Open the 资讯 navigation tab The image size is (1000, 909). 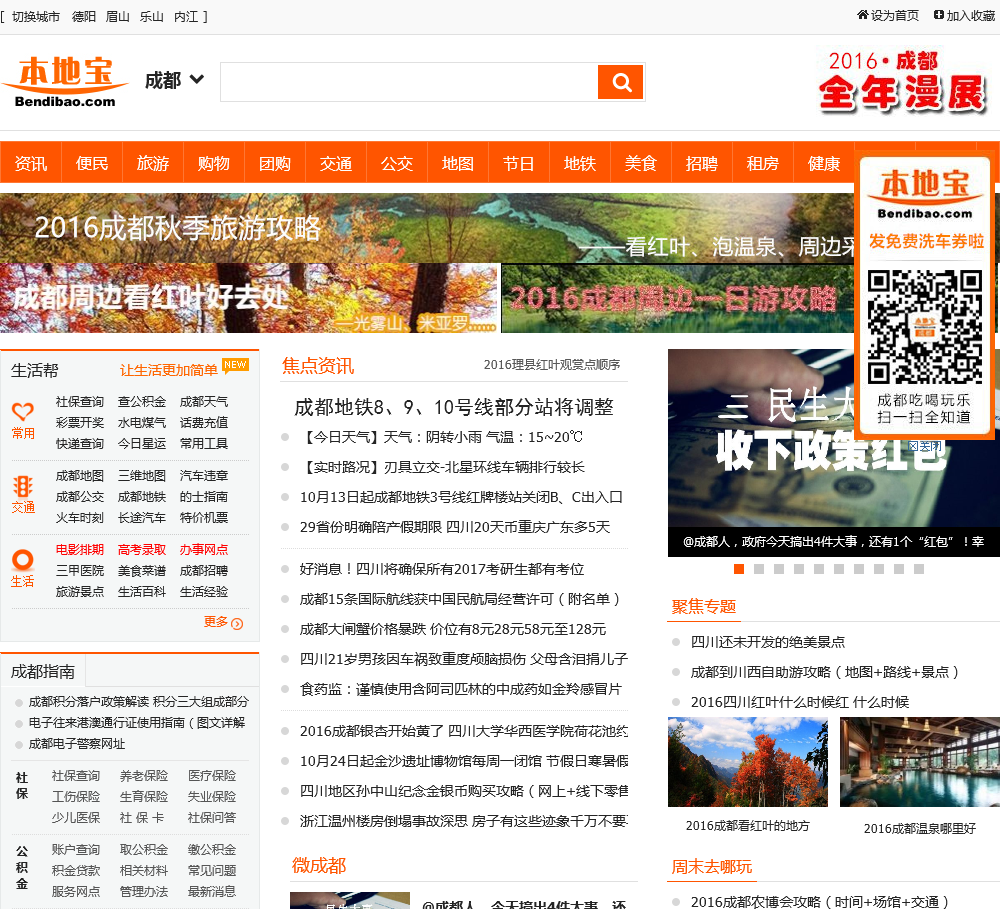[31, 163]
